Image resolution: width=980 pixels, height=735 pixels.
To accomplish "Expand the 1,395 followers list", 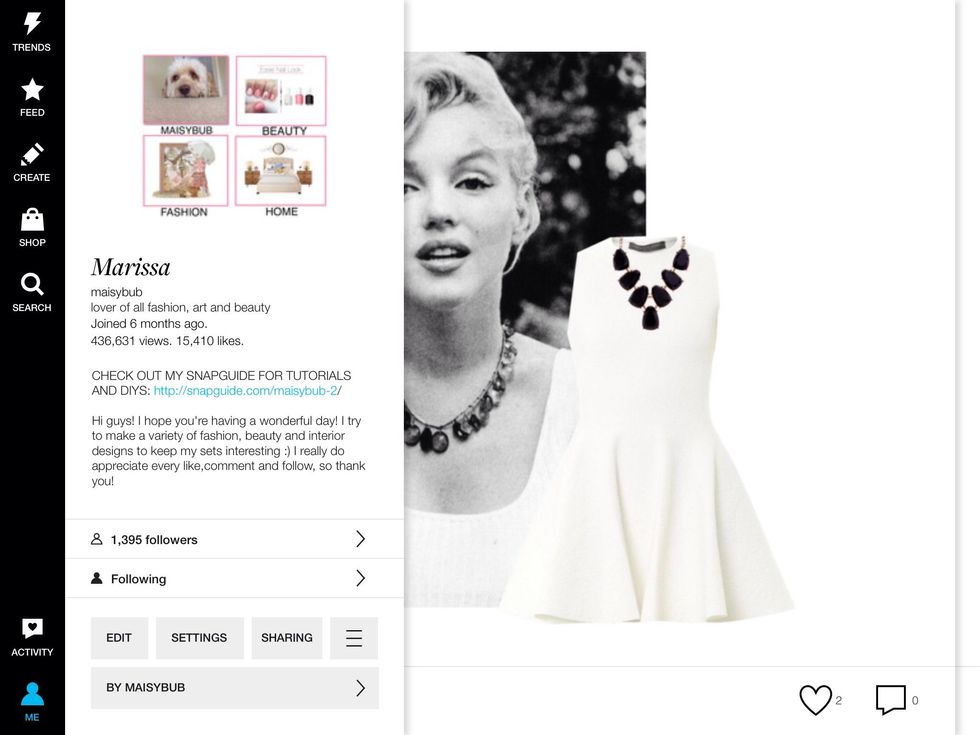I will (x=234, y=539).
